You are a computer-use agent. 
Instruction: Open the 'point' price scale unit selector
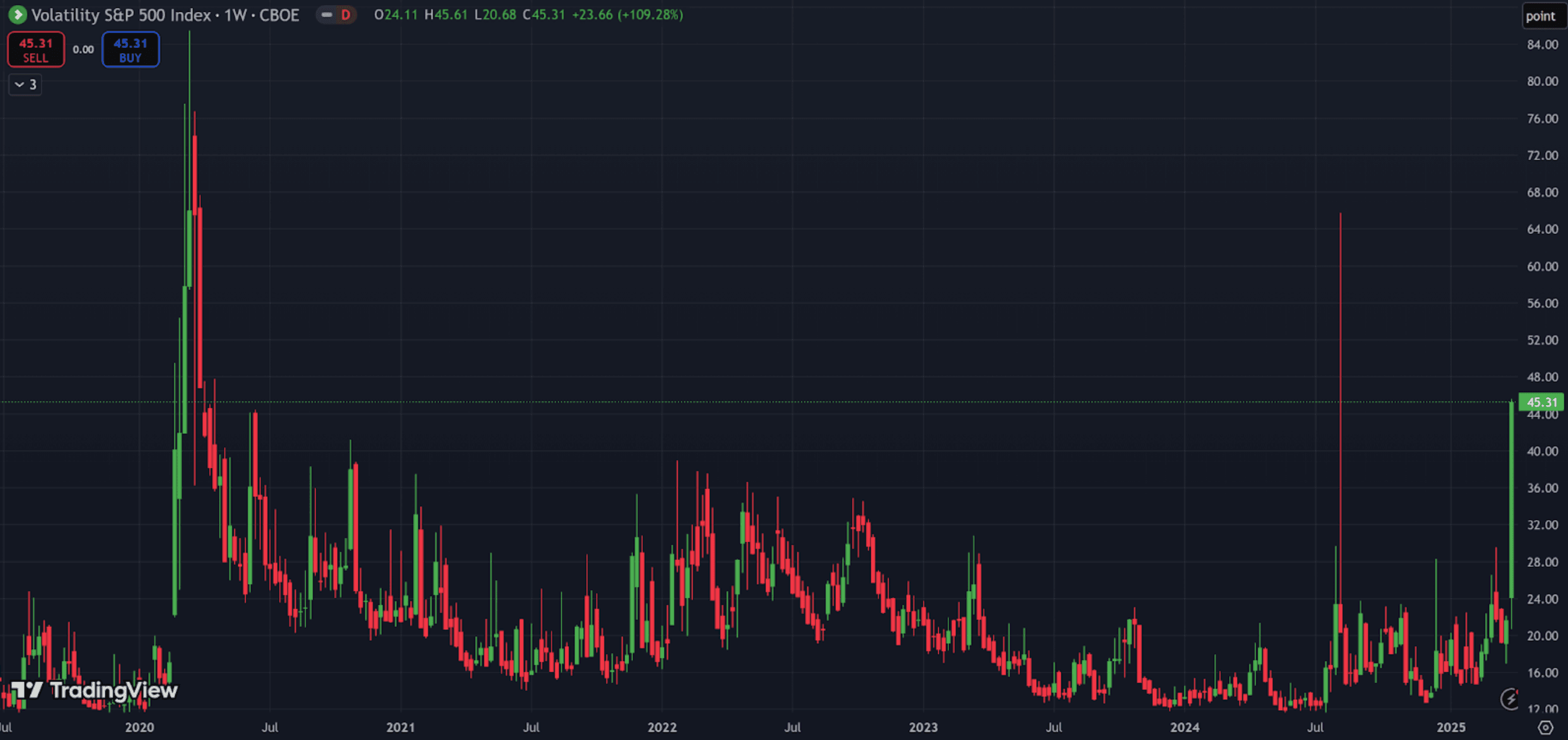pos(1541,17)
